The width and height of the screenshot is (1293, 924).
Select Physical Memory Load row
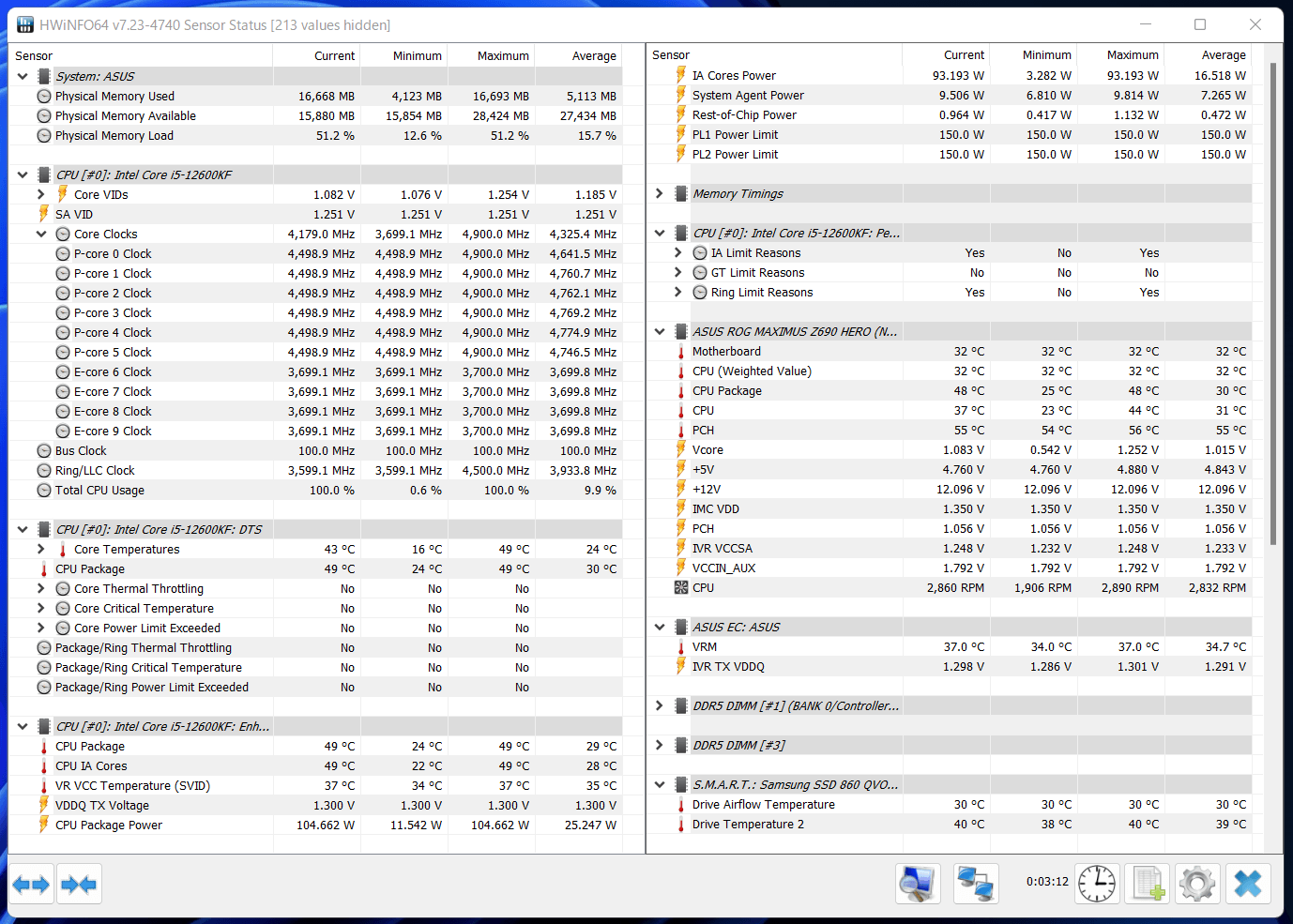coord(315,135)
